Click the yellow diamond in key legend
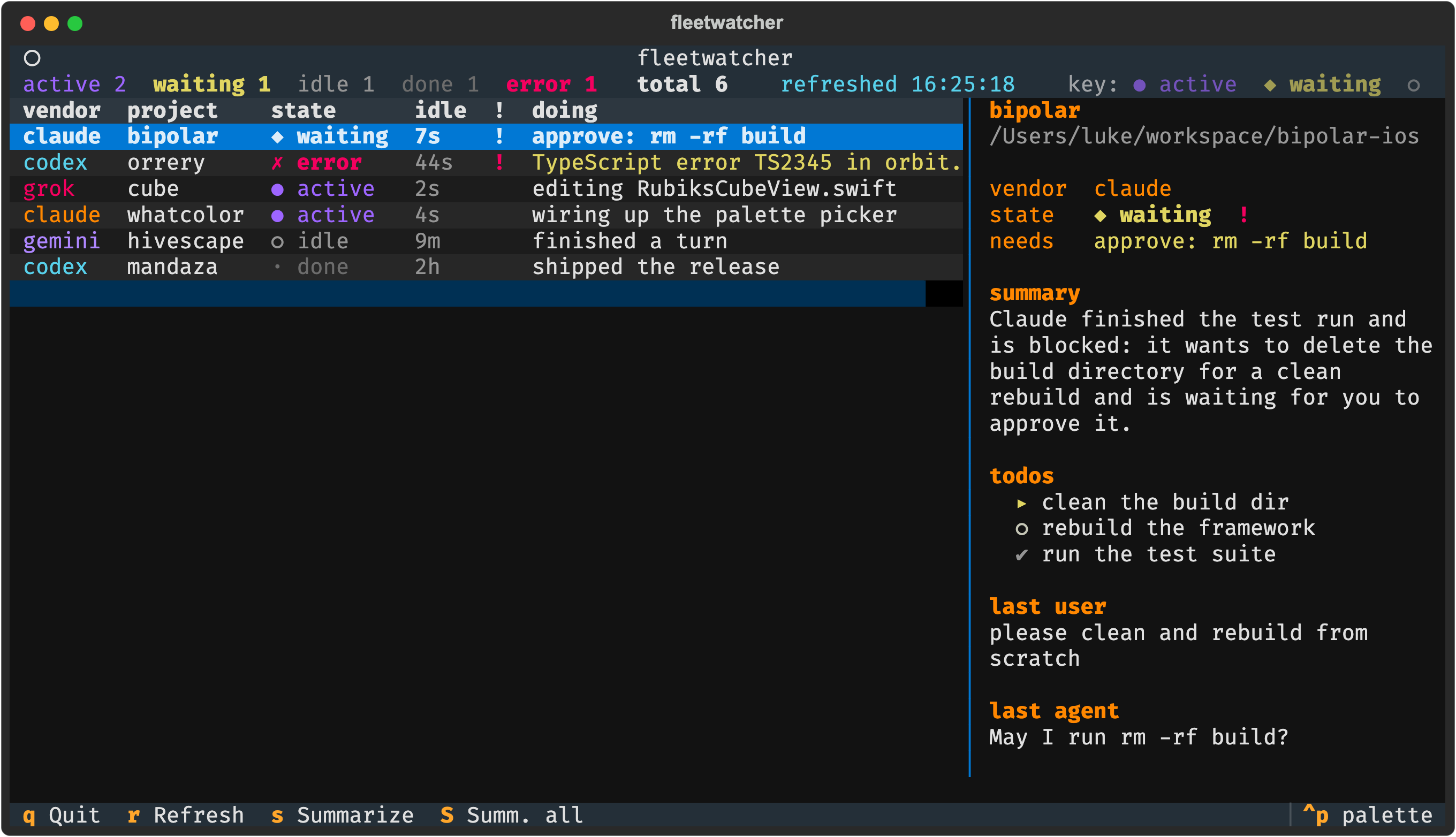Screen dimensions: 1456x837 pyautogui.click(x=1270, y=85)
